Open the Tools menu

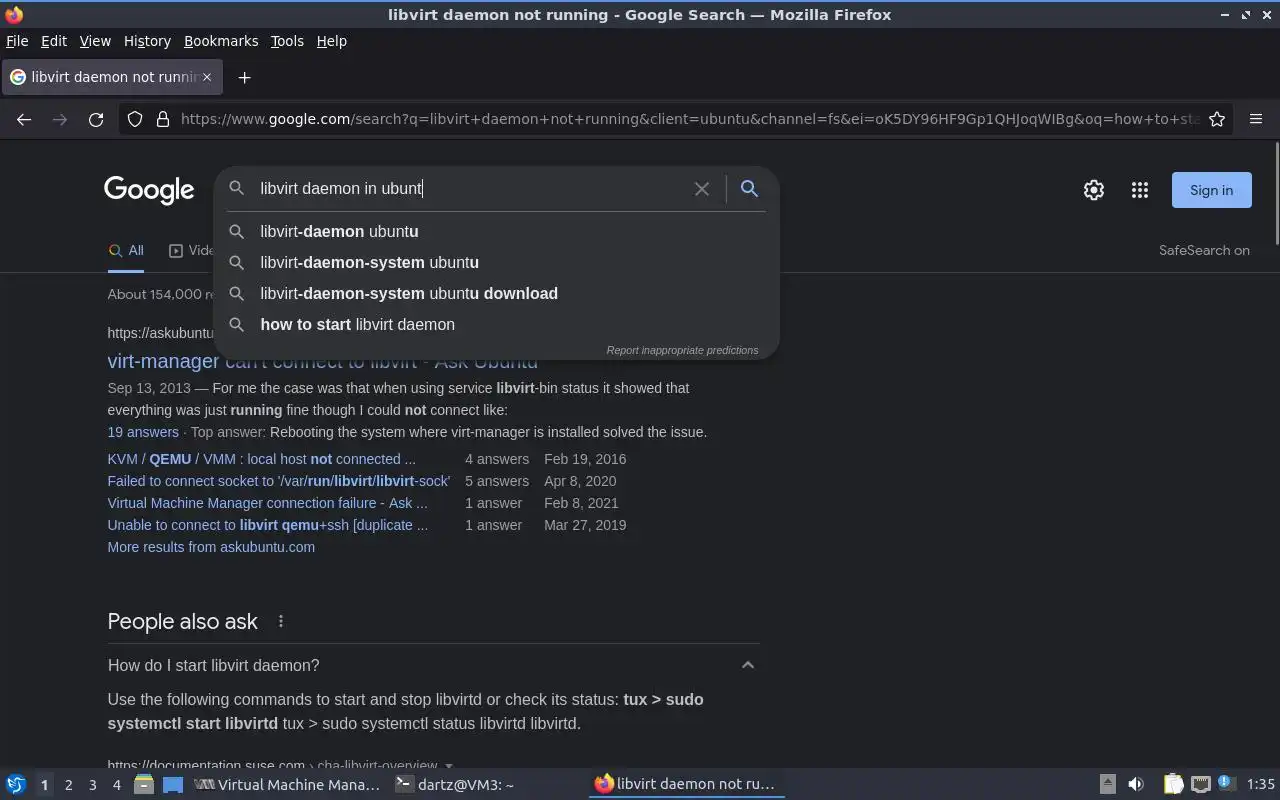287,41
